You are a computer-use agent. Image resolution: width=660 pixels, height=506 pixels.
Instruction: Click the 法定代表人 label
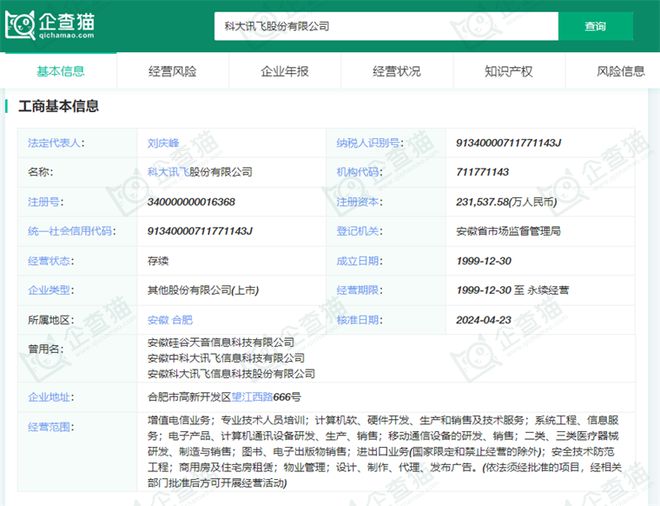tap(56, 143)
